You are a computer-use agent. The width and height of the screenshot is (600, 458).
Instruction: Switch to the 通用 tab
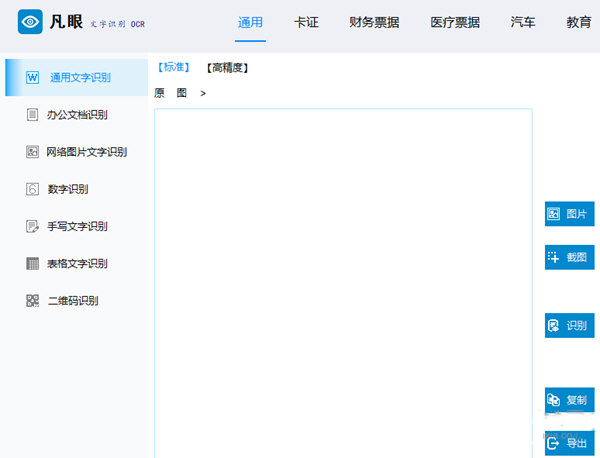[x=250, y=22]
